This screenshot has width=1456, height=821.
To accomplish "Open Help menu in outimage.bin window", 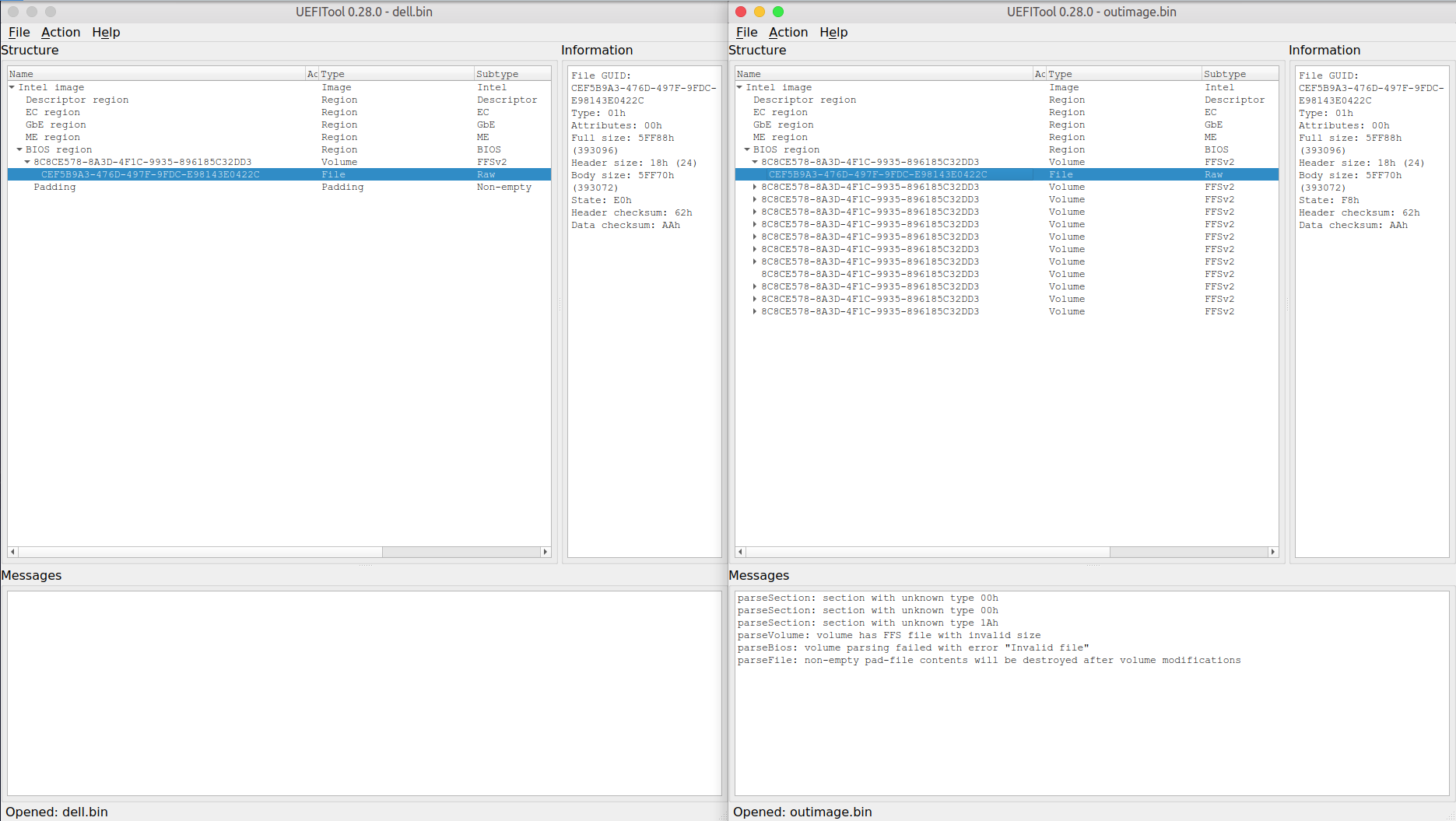I will (x=833, y=32).
